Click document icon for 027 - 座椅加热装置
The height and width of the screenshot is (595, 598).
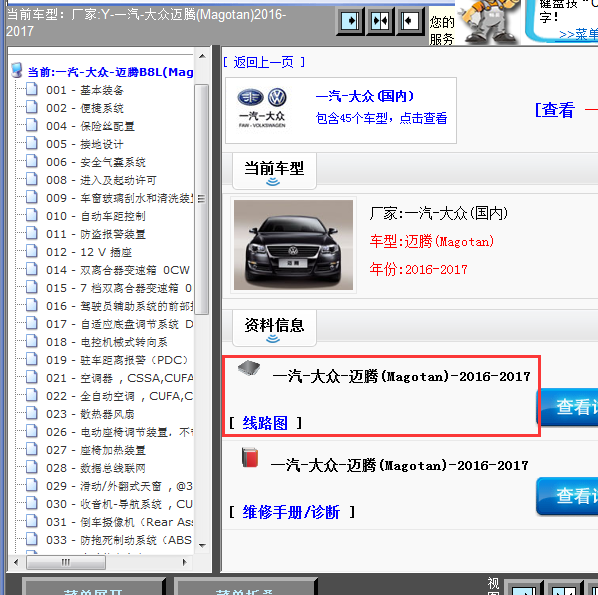[32, 449]
